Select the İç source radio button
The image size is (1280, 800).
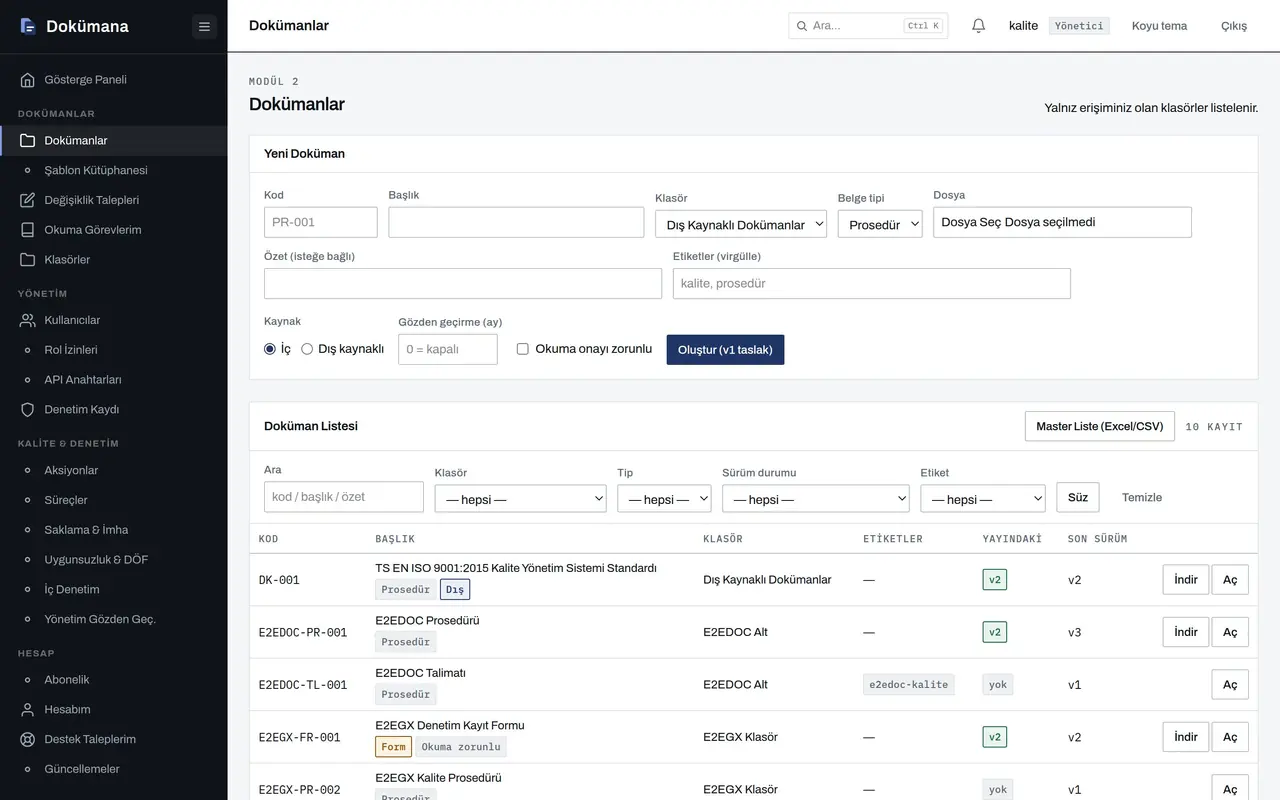click(x=270, y=349)
